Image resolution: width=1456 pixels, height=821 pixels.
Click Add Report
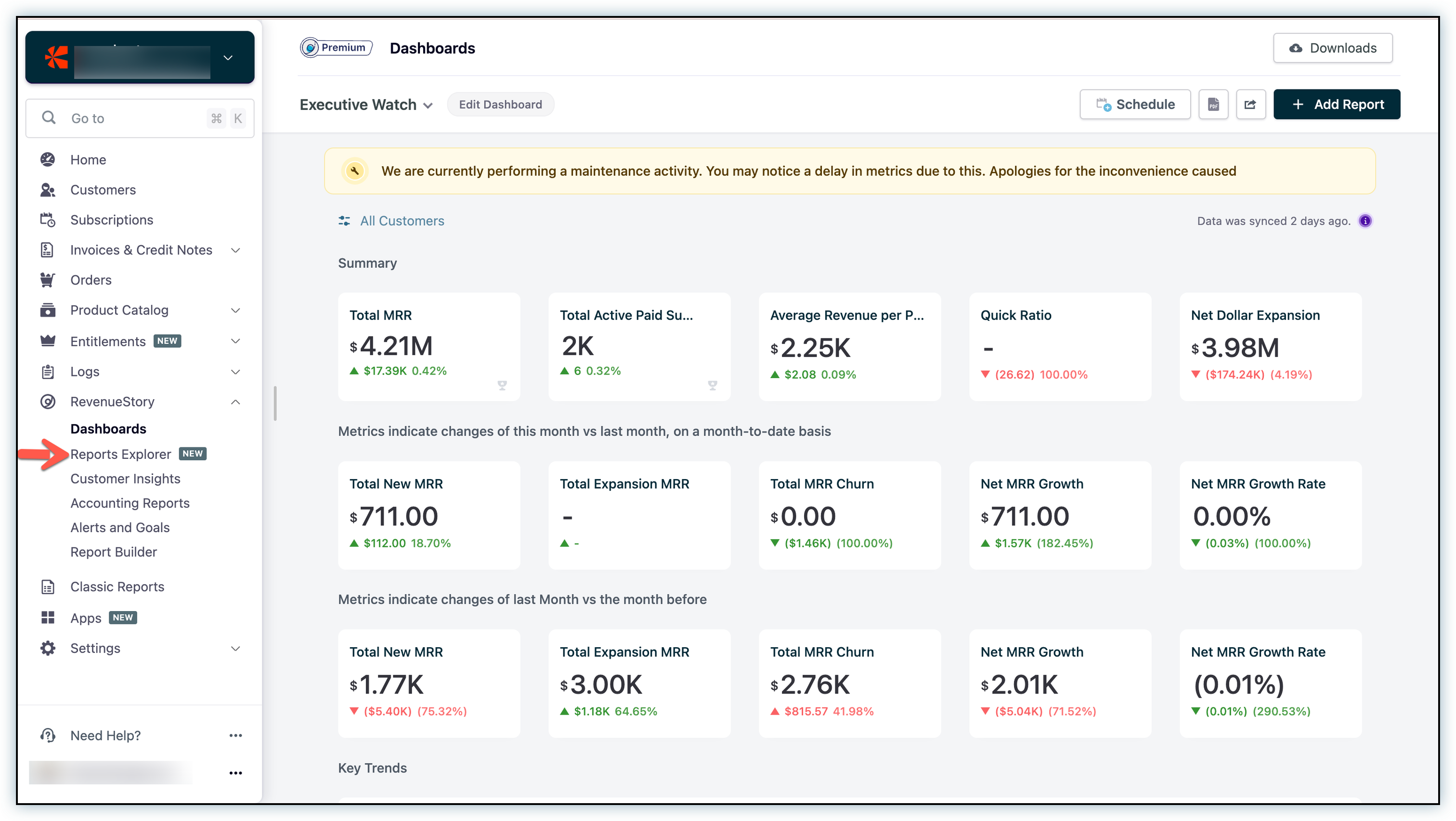tap(1337, 104)
